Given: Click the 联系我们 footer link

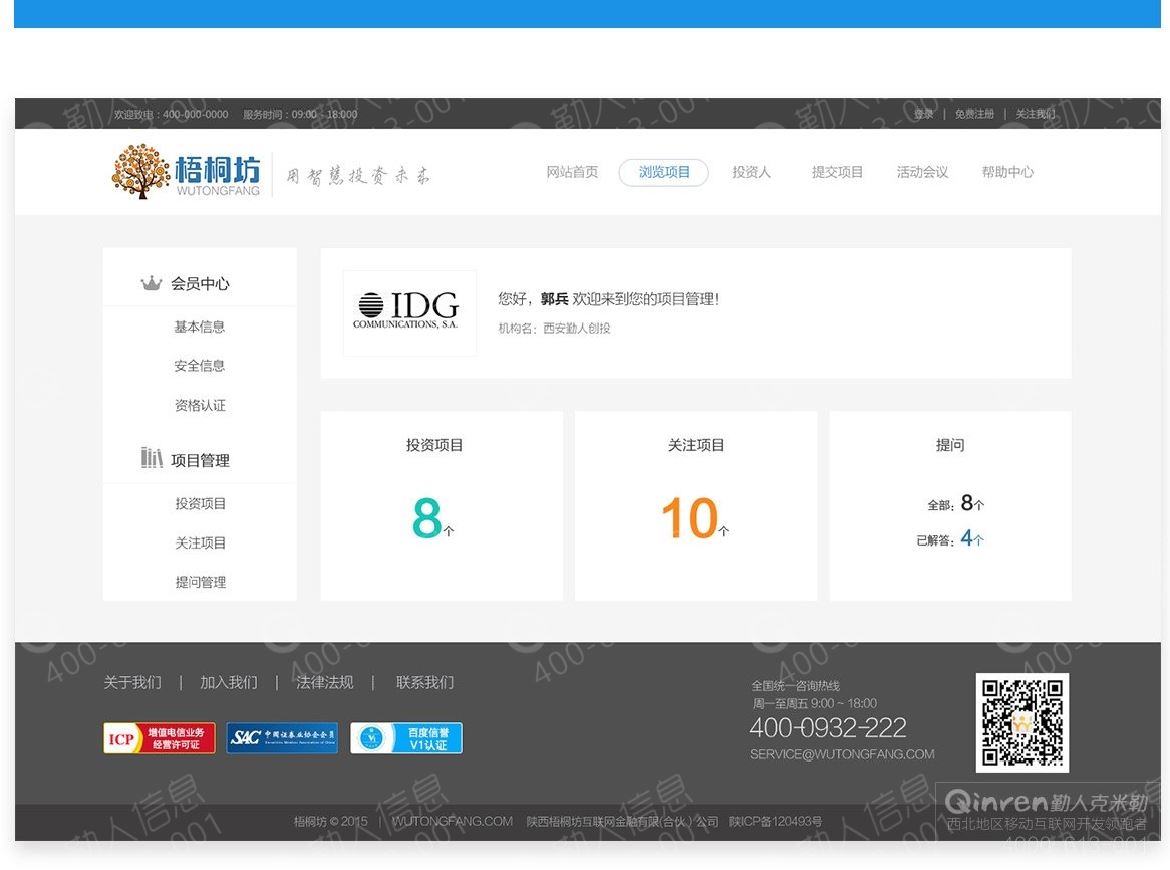Looking at the screenshot, I should pos(425,682).
